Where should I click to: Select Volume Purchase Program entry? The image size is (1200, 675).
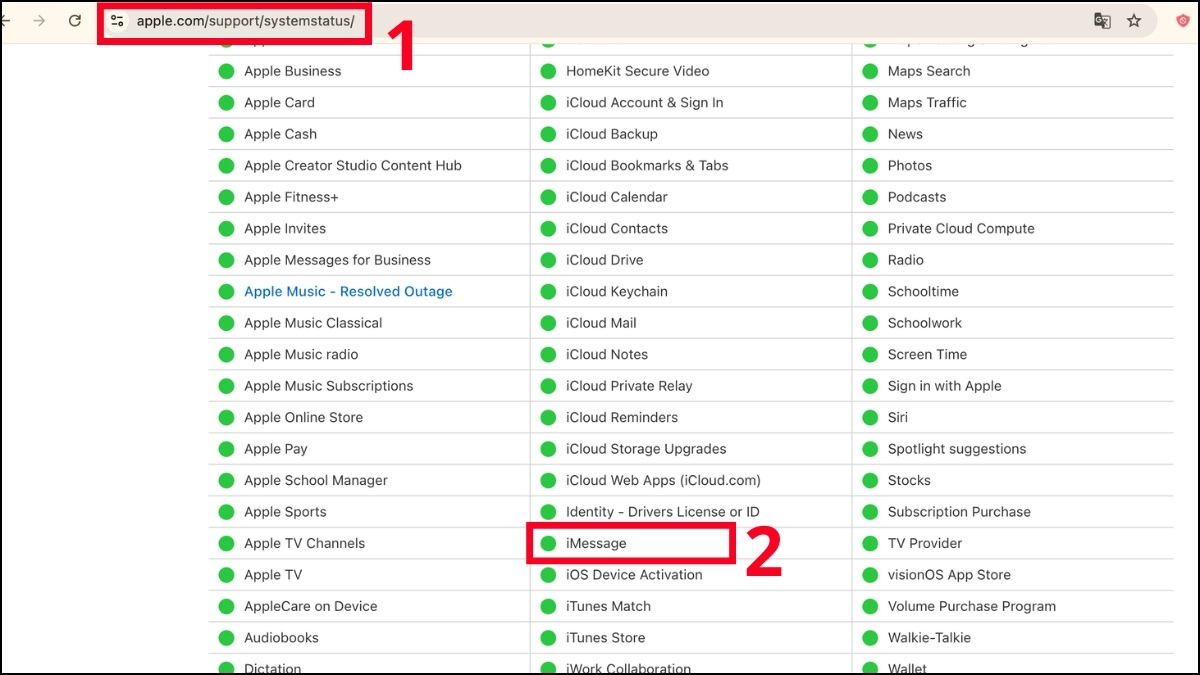972,607
